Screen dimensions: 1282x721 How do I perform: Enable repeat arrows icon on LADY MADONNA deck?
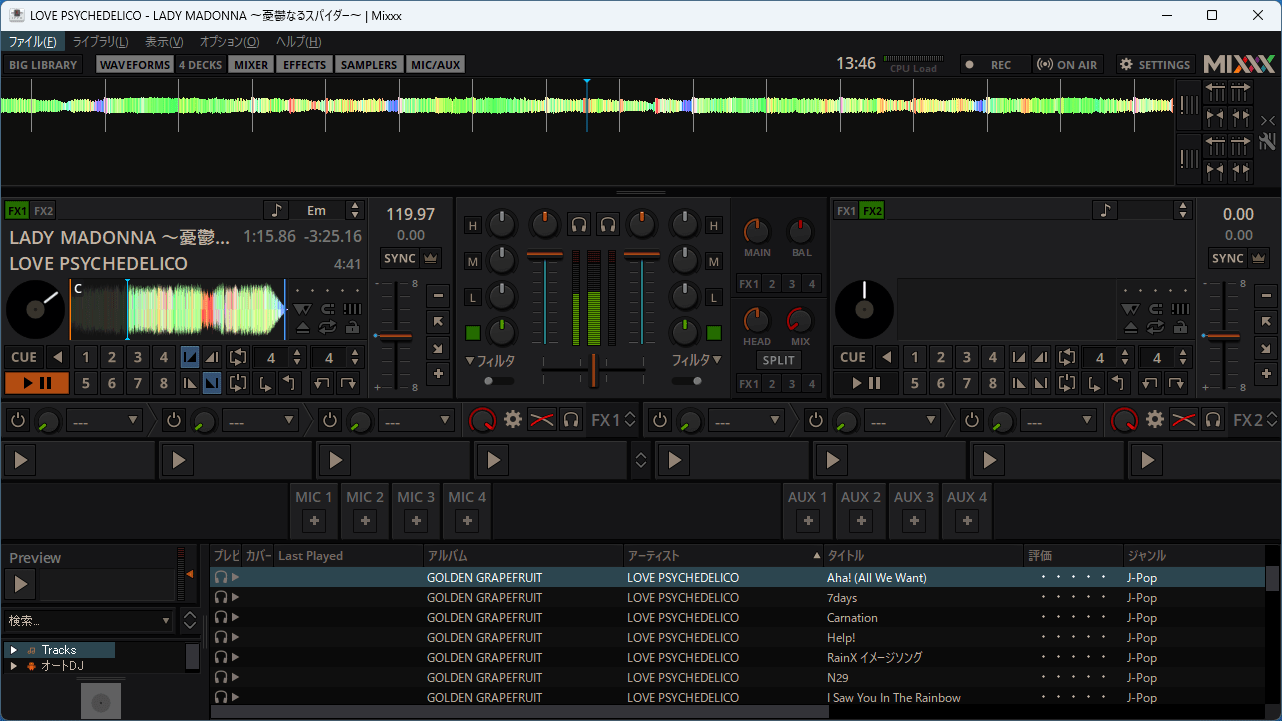pyautogui.click(x=327, y=327)
